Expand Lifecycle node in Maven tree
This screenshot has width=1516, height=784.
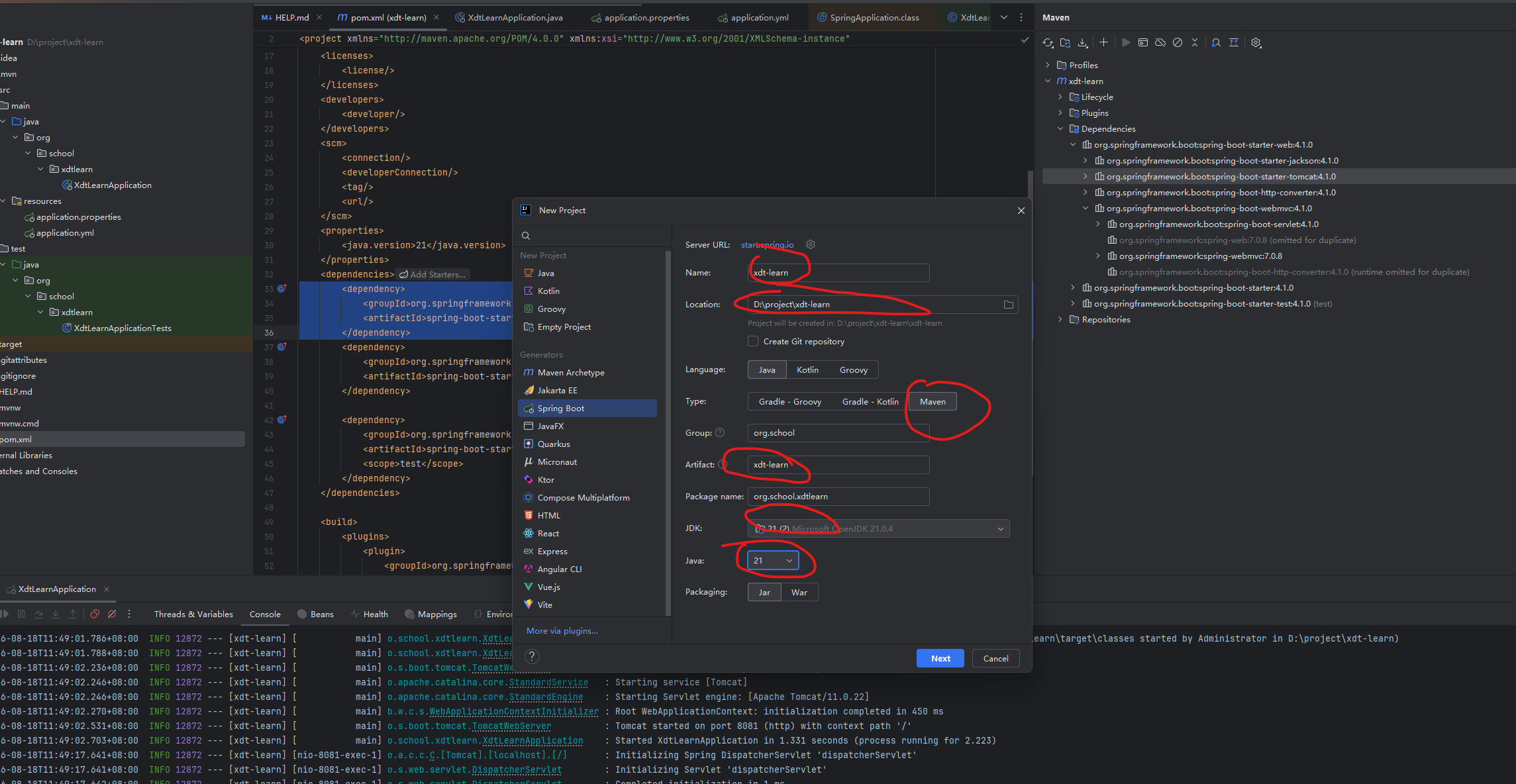pyautogui.click(x=1060, y=97)
